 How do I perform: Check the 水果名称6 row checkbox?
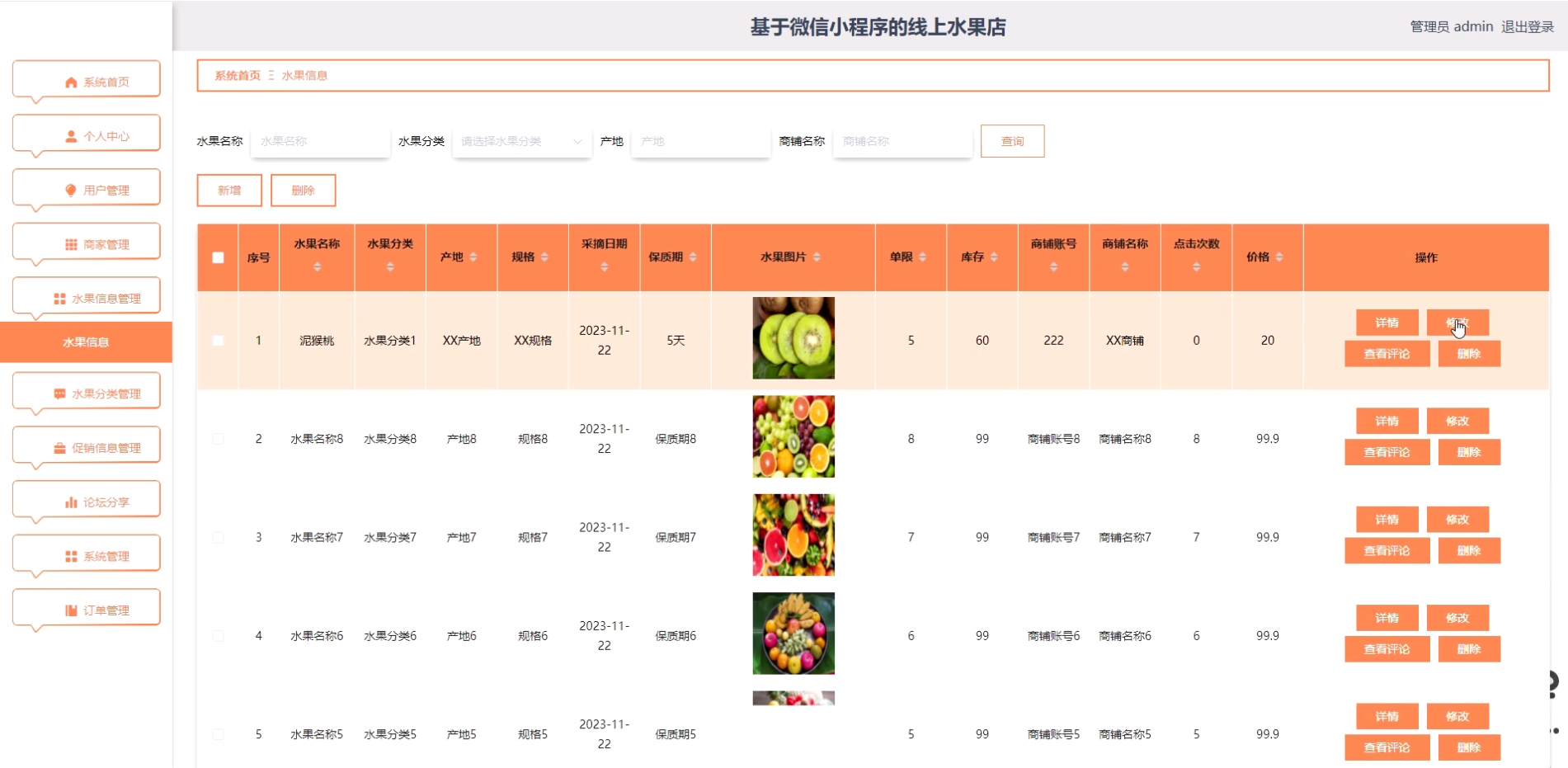tap(218, 636)
